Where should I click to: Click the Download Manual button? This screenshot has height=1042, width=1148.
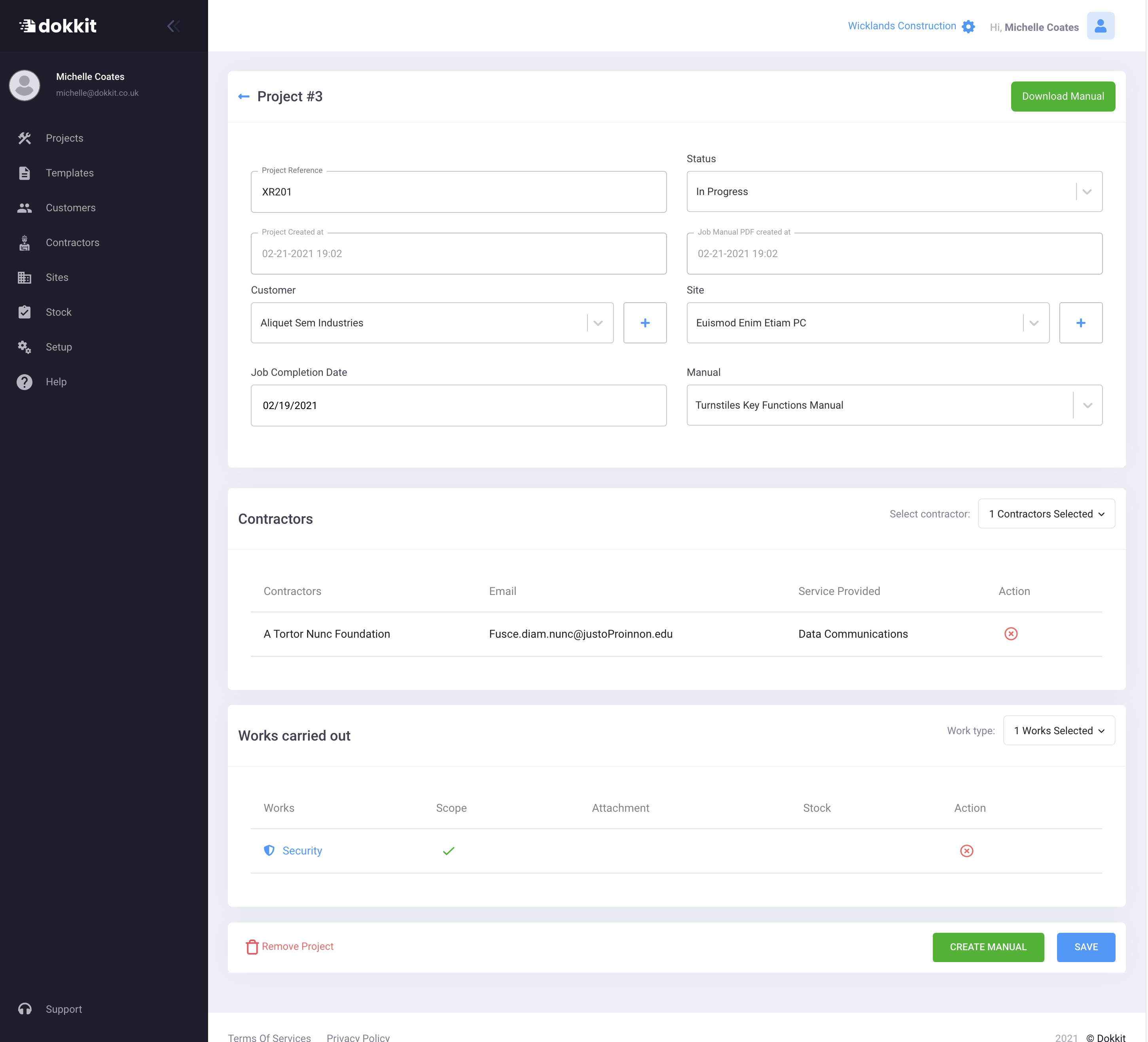pyautogui.click(x=1063, y=97)
